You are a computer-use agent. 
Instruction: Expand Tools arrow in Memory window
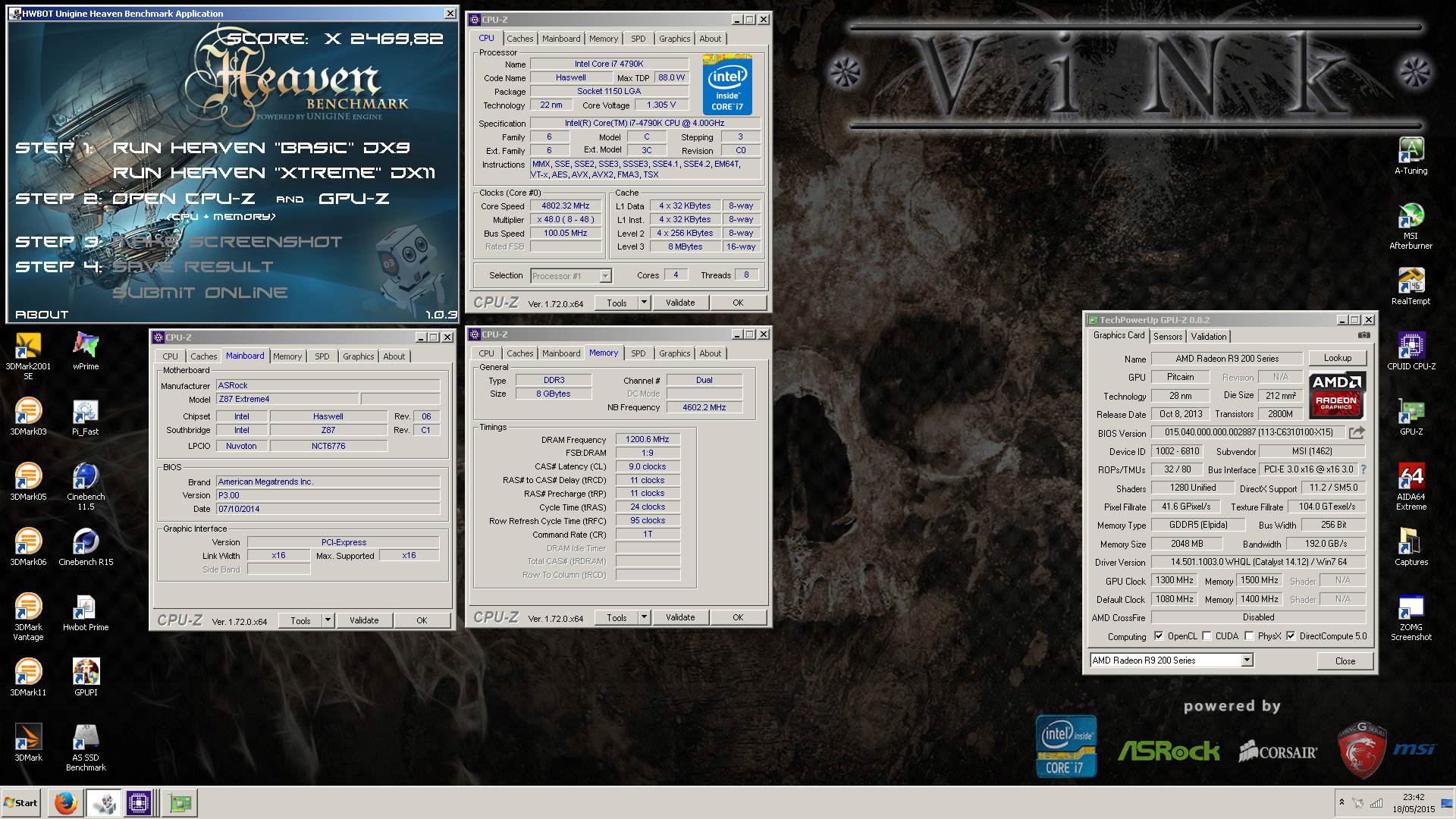point(643,617)
